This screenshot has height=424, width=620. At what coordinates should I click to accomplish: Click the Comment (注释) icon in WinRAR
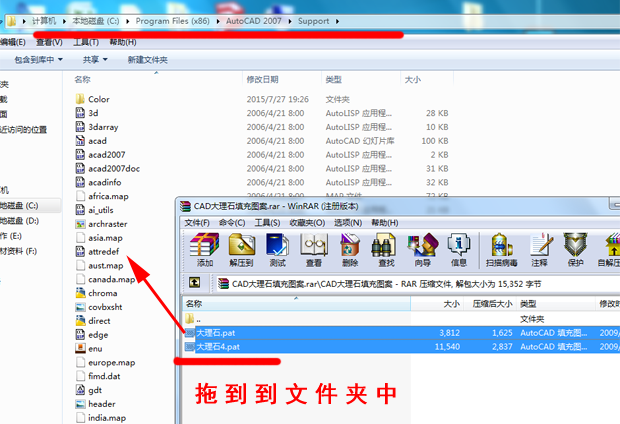(539, 250)
